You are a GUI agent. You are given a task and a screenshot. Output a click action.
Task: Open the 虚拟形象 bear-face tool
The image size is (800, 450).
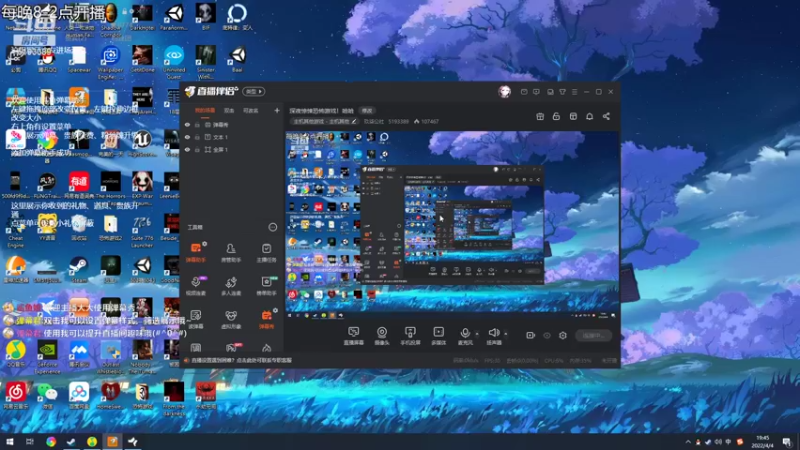point(231,319)
